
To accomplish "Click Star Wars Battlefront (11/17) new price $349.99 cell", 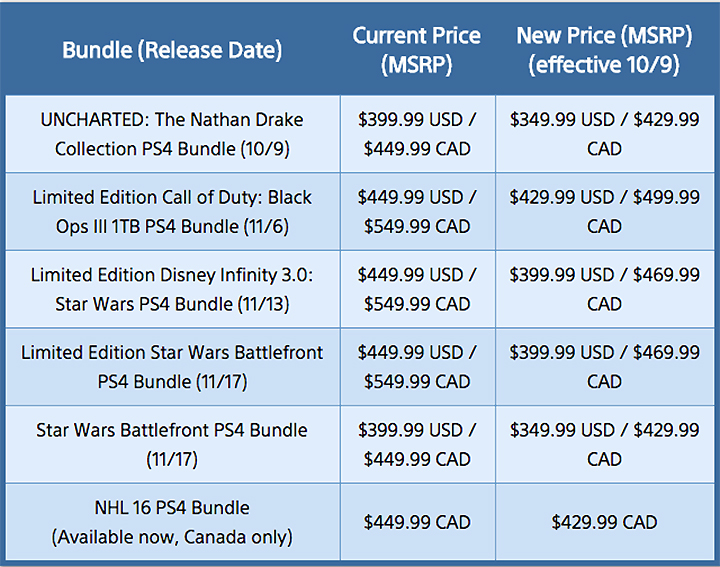I will click(605, 444).
